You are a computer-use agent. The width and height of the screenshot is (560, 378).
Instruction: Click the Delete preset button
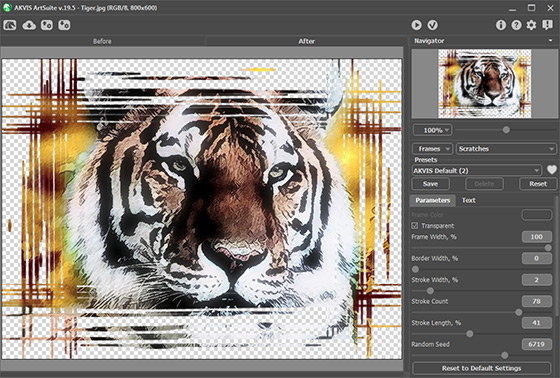click(484, 184)
